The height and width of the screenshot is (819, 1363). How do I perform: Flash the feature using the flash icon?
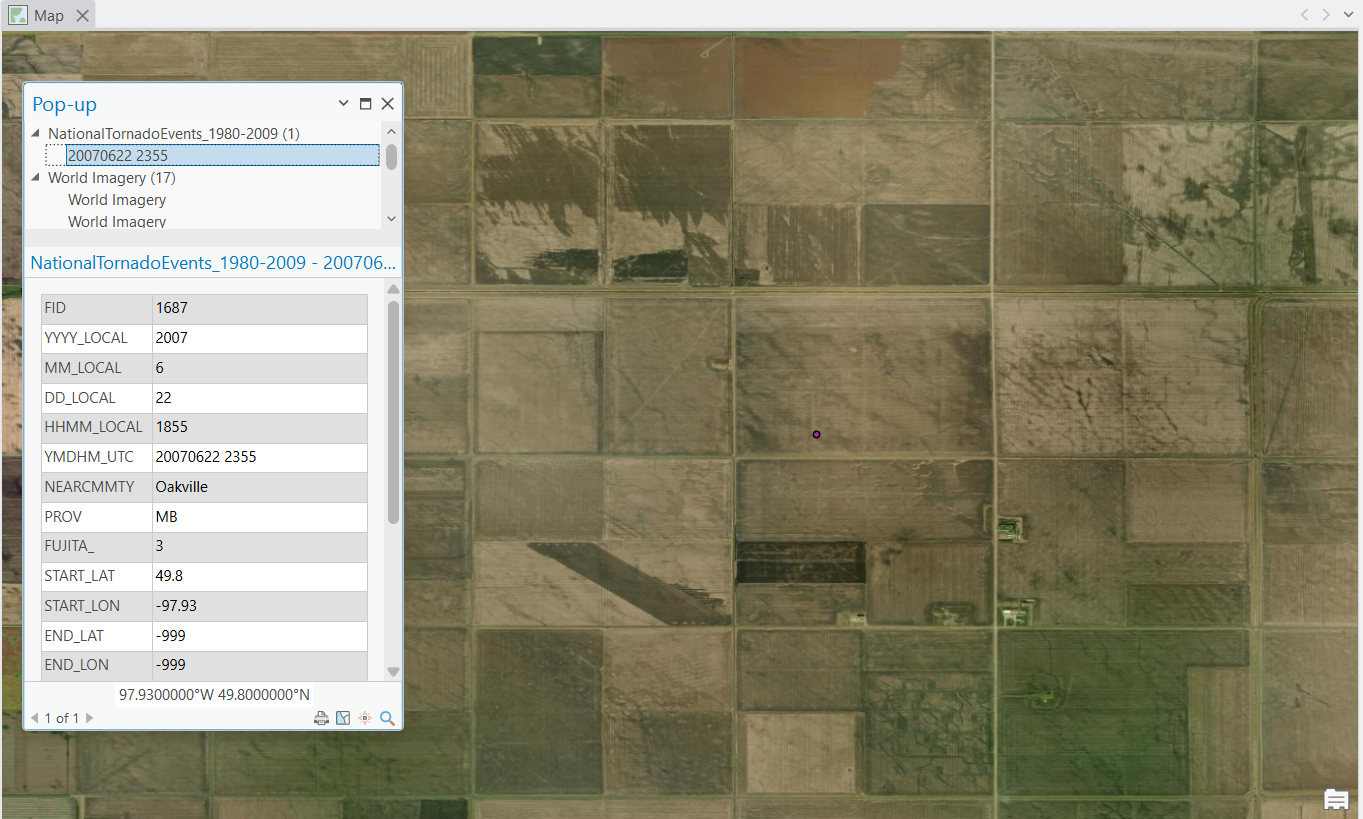point(365,718)
